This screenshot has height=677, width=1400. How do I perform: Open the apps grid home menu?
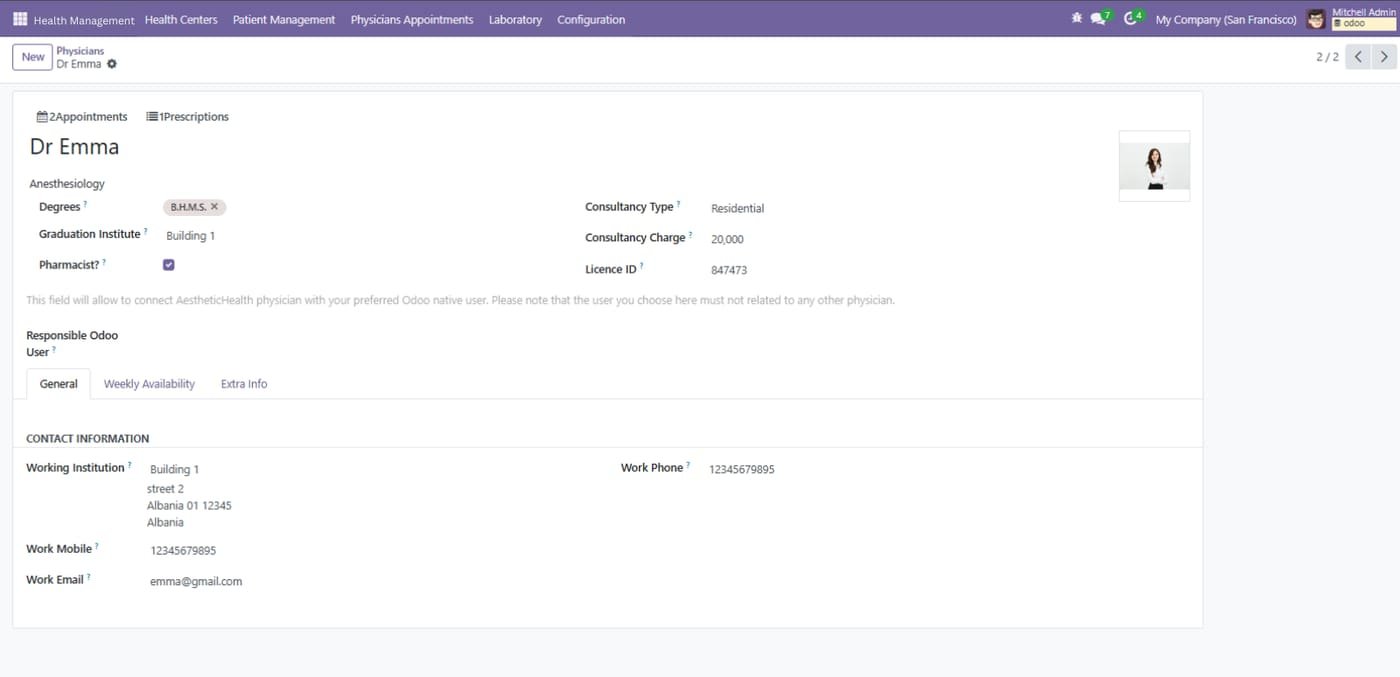[20, 19]
